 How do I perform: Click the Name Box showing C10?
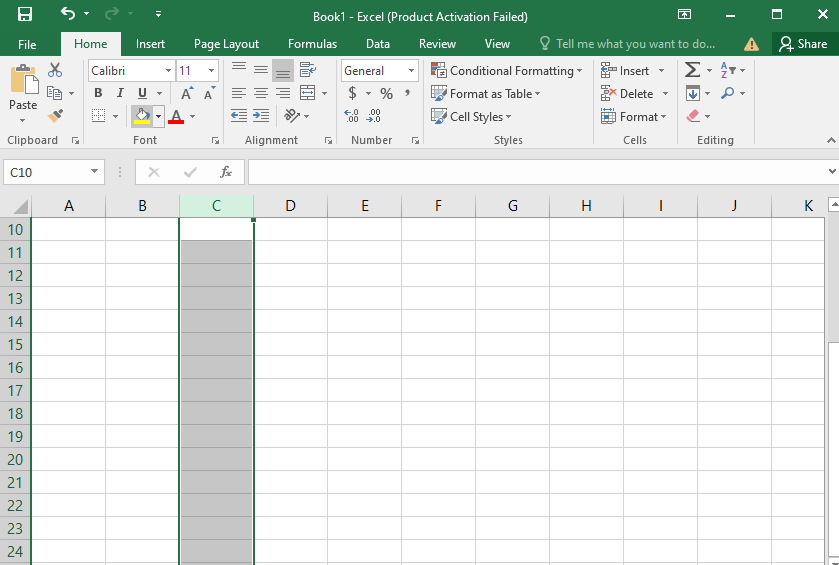[54, 172]
